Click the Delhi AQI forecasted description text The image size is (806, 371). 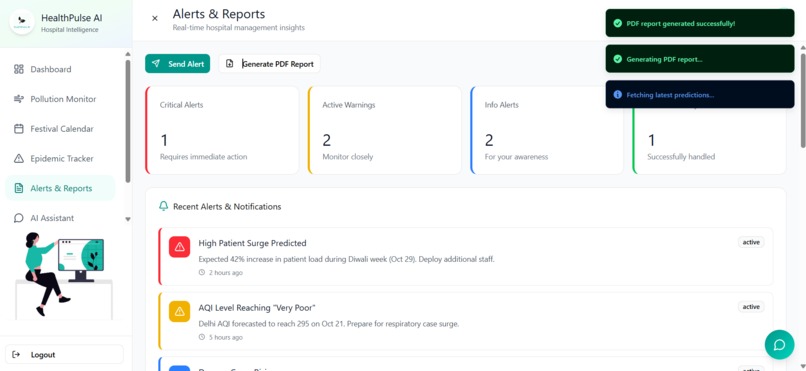[x=328, y=324]
